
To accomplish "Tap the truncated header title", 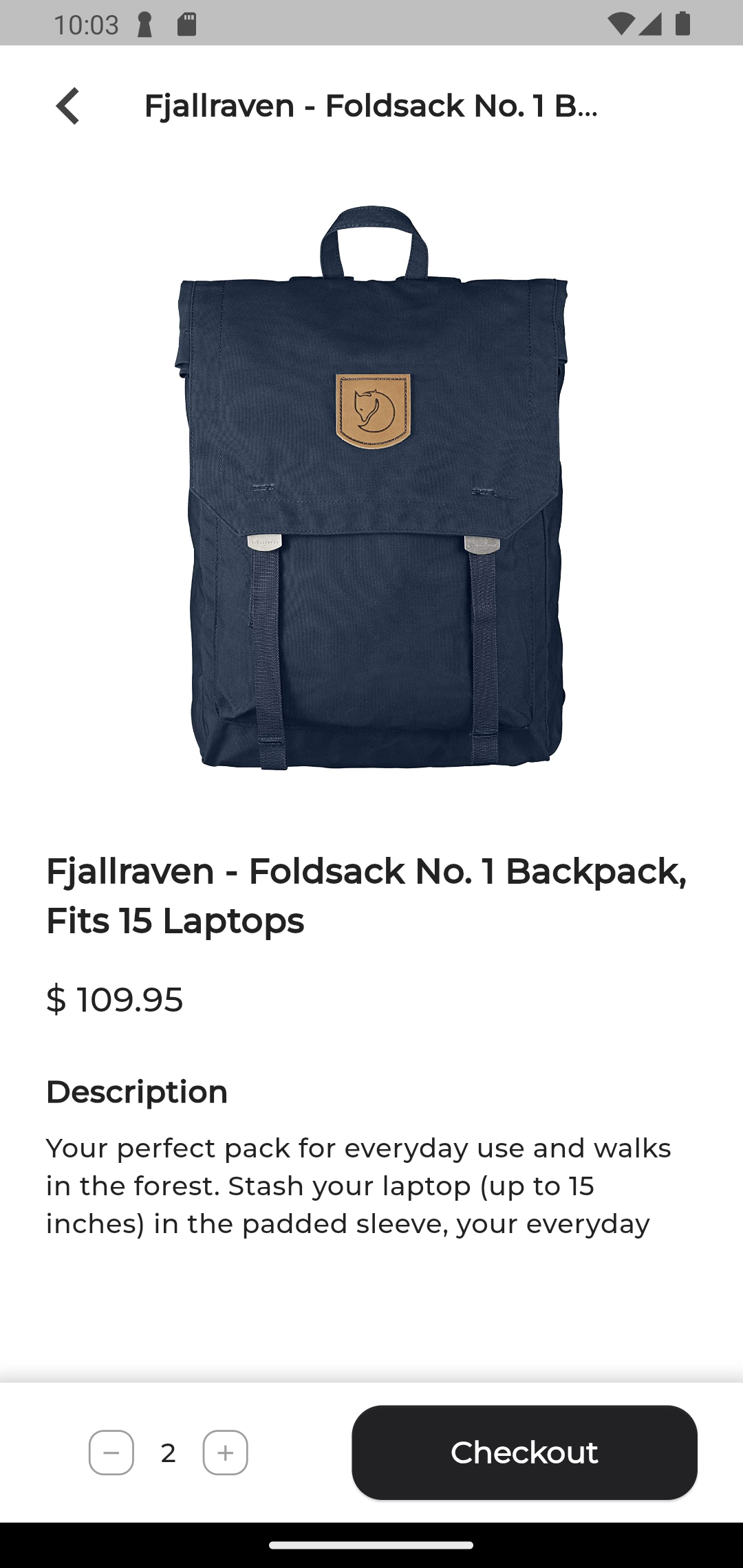I will click(371, 106).
